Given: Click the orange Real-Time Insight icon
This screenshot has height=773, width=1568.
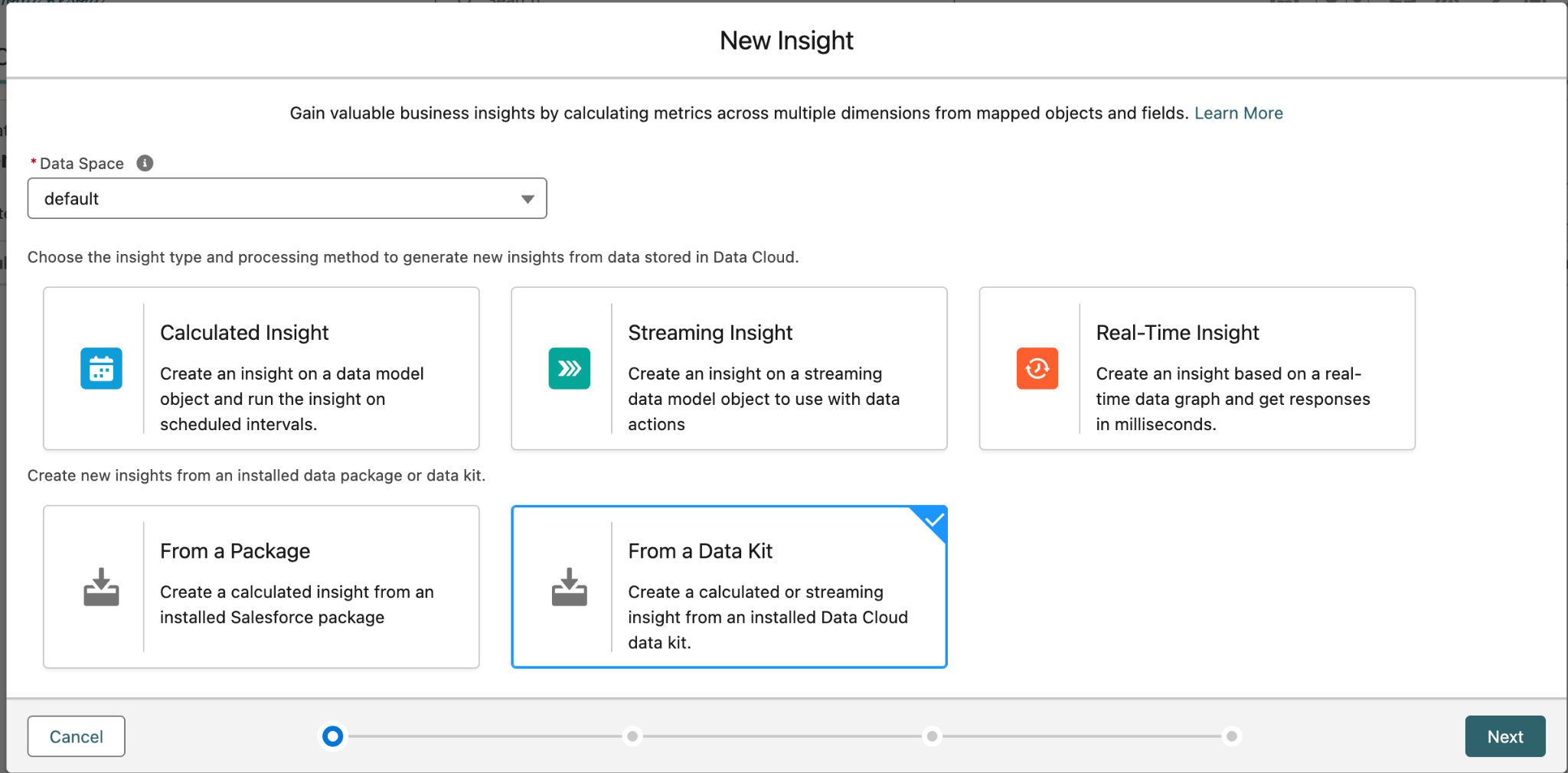Looking at the screenshot, I should click(x=1037, y=368).
